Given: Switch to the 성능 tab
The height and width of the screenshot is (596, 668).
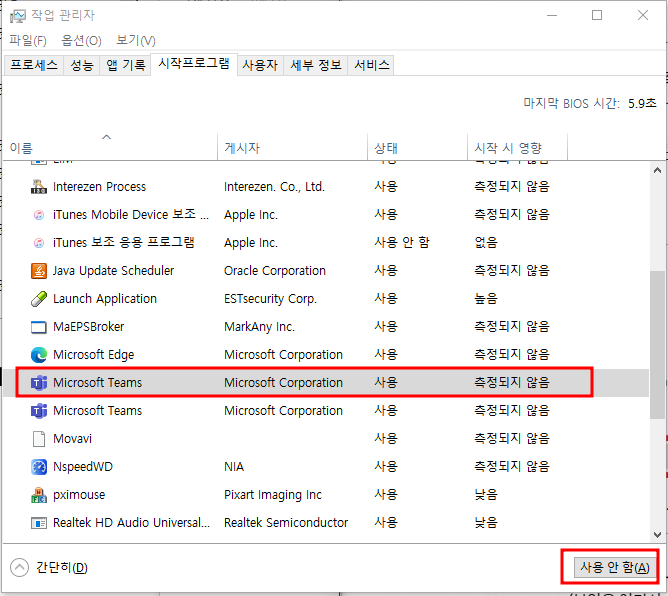Looking at the screenshot, I should [81, 65].
